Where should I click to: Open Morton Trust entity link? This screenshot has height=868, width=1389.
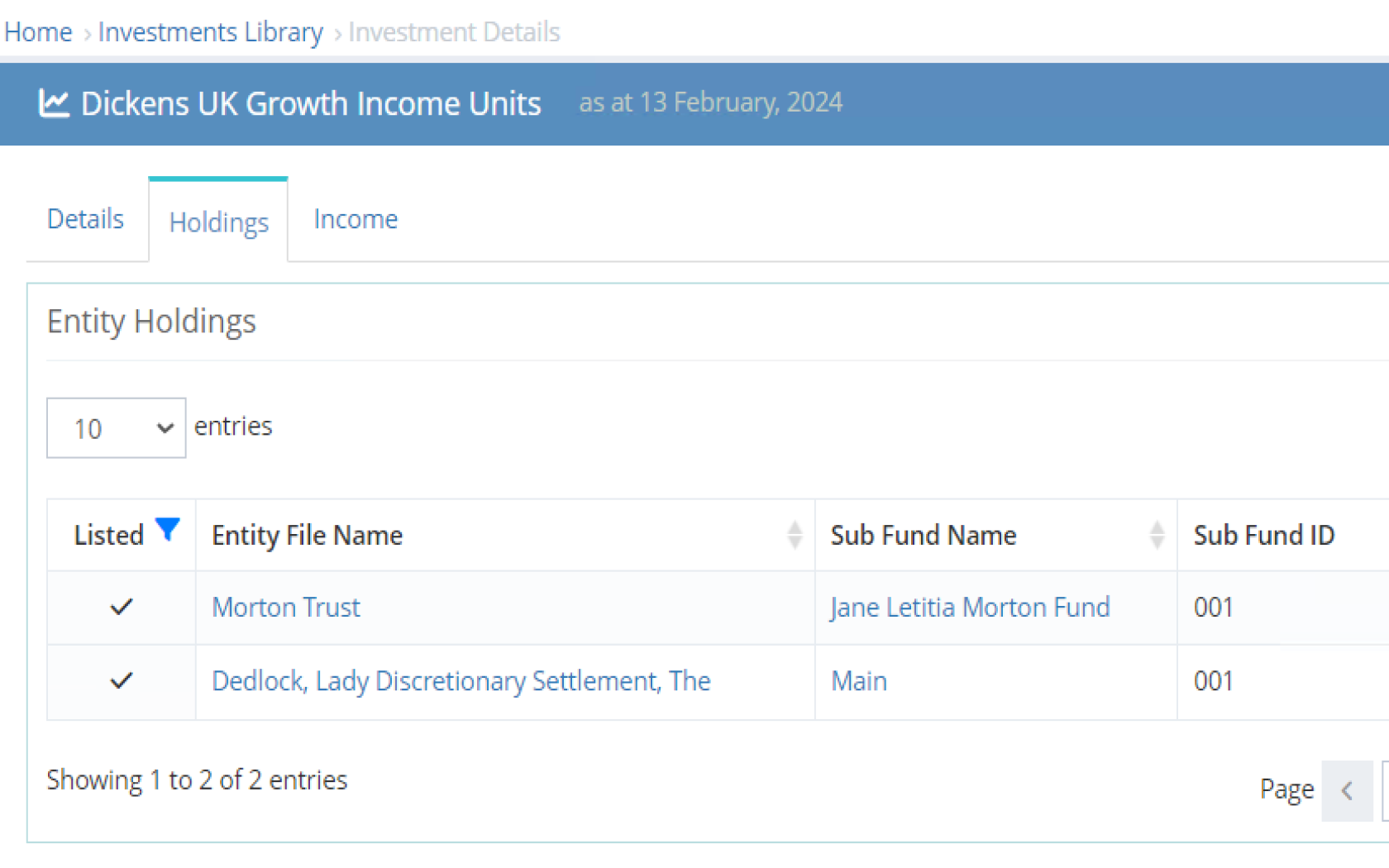pyautogui.click(x=286, y=608)
